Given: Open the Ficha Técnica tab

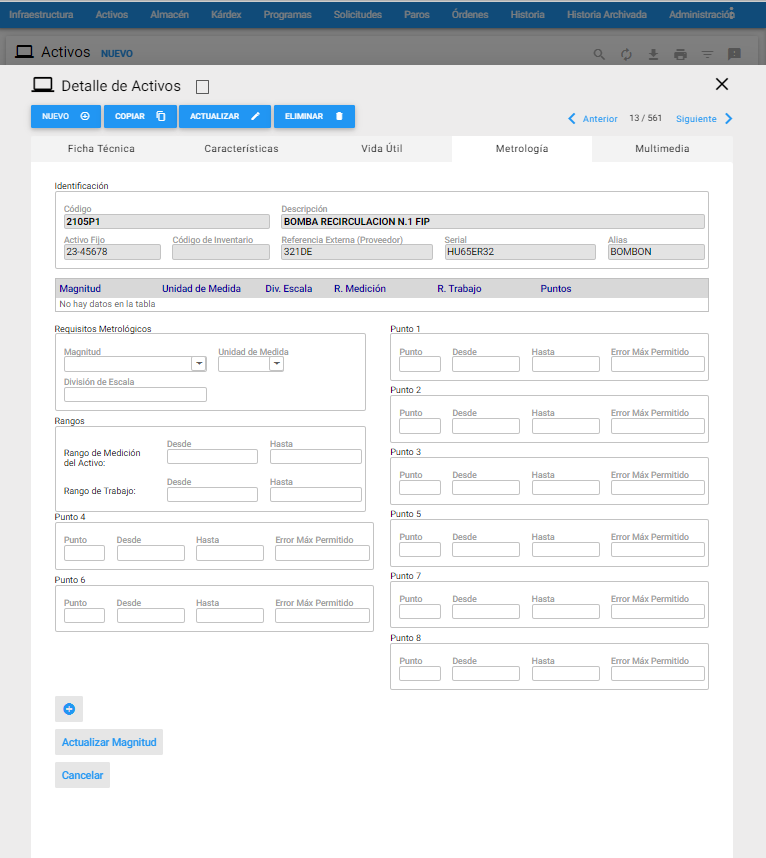Looking at the screenshot, I should pos(101,149).
